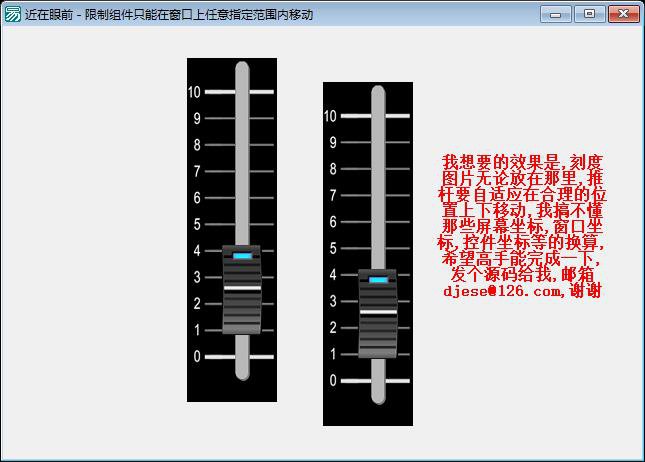Close the window with the red X

coord(624,14)
